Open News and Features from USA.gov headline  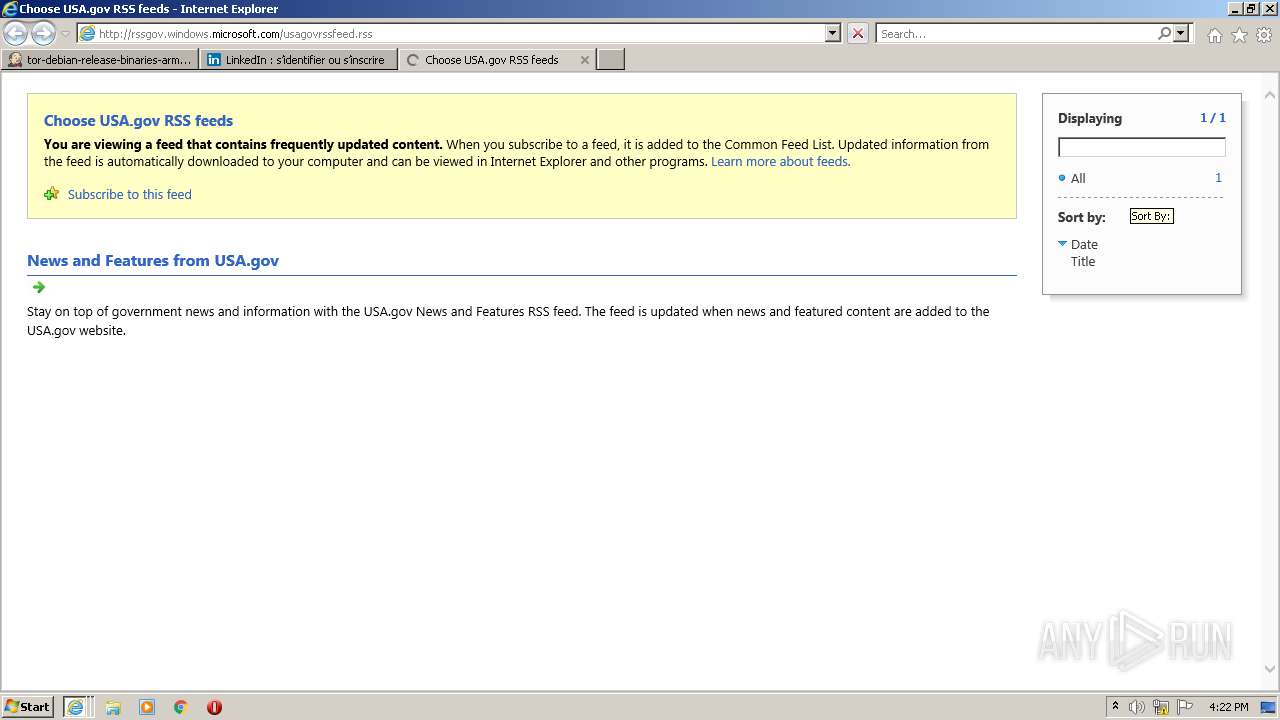click(153, 260)
